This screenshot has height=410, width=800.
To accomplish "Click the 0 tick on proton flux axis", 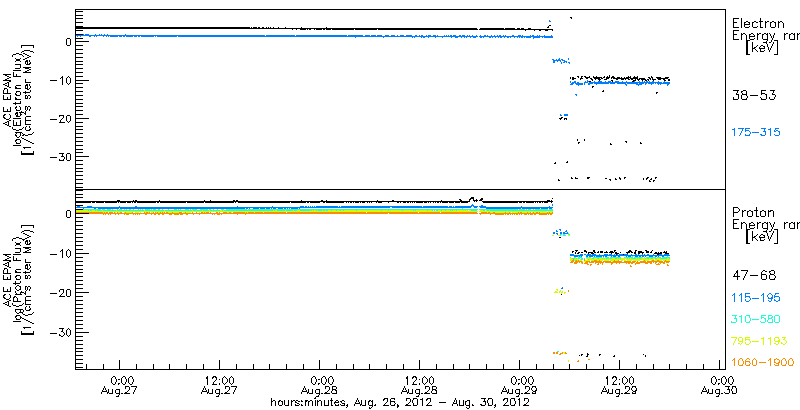I will pos(67,214).
